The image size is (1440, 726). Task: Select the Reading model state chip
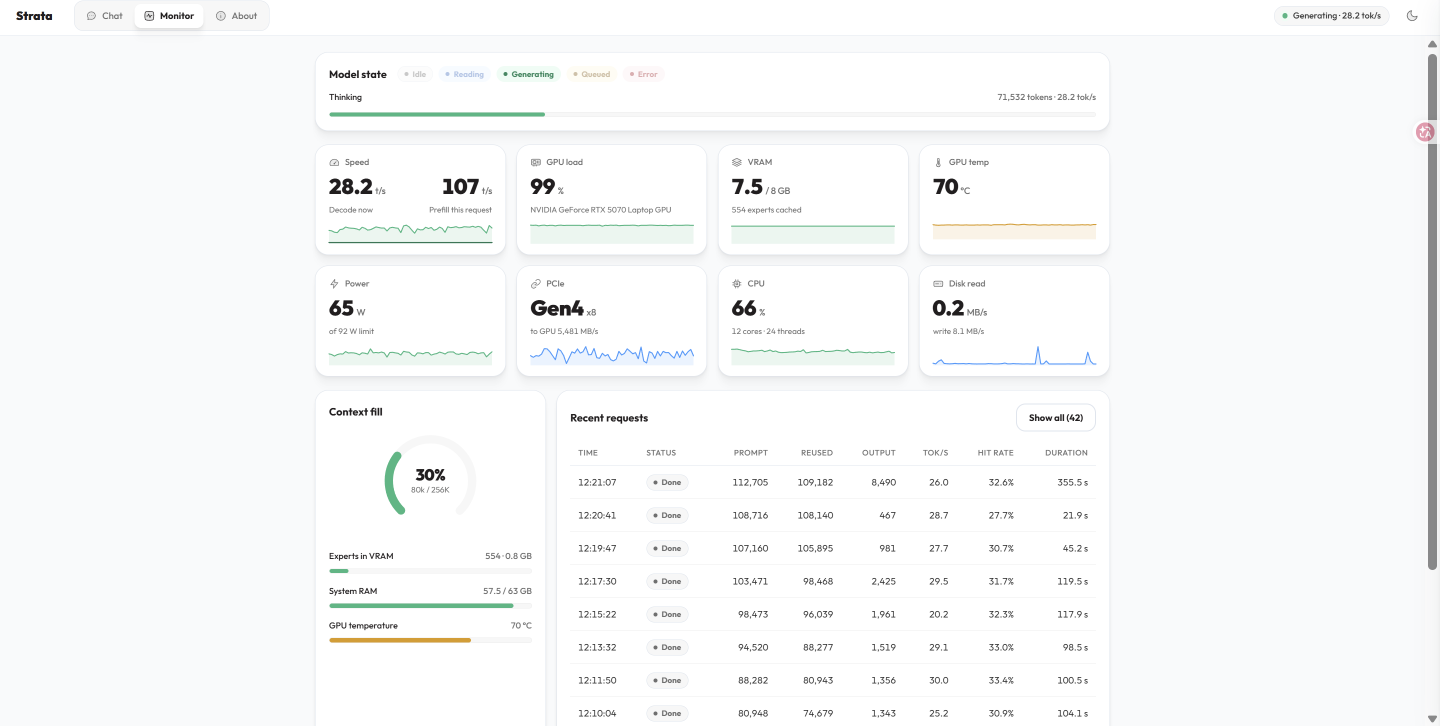[x=464, y=74]
